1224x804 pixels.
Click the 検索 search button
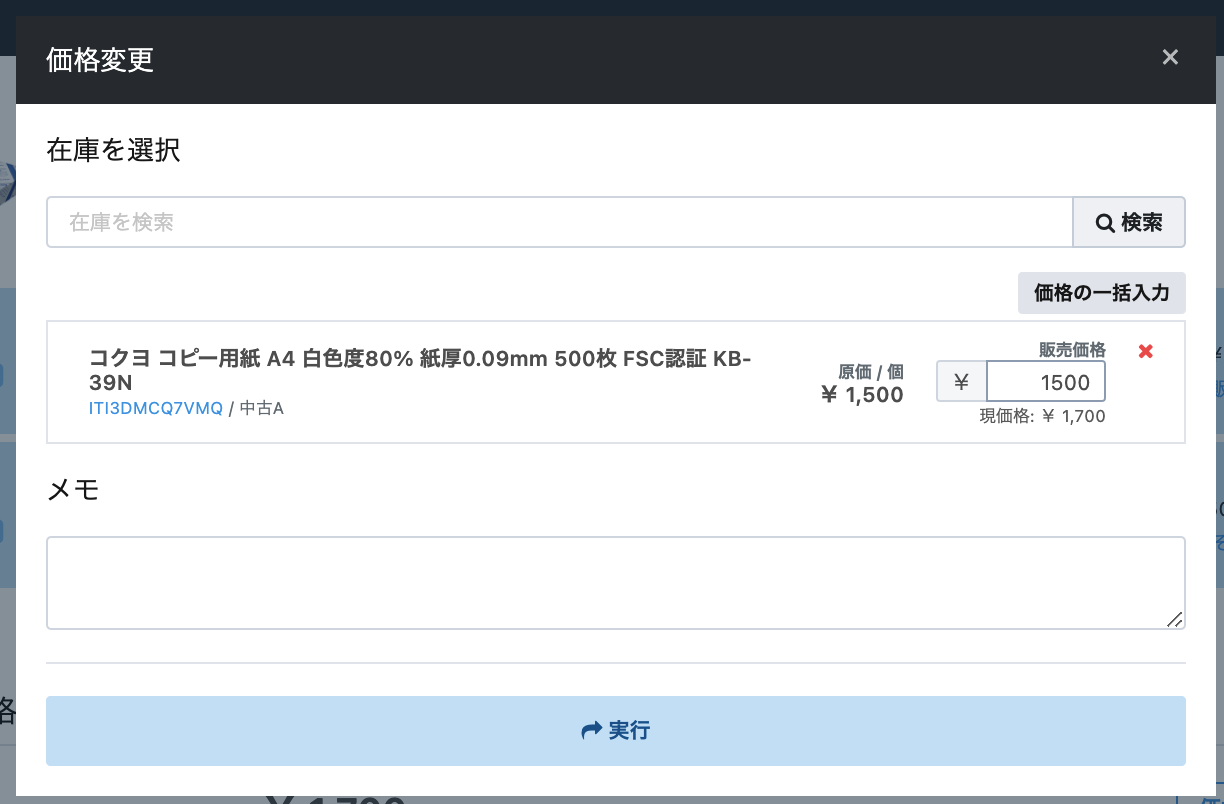[1129, 222]
